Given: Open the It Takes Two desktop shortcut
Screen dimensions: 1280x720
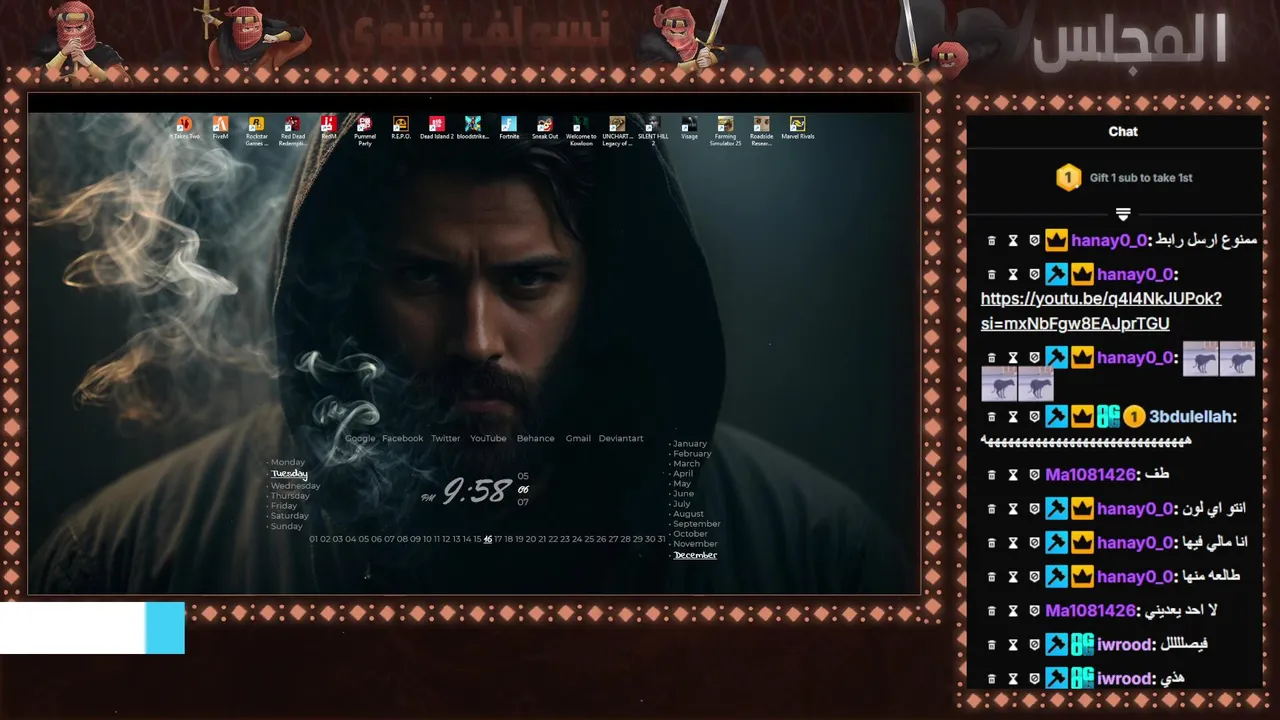Looking at the screenshot, I should coord(184,128).
